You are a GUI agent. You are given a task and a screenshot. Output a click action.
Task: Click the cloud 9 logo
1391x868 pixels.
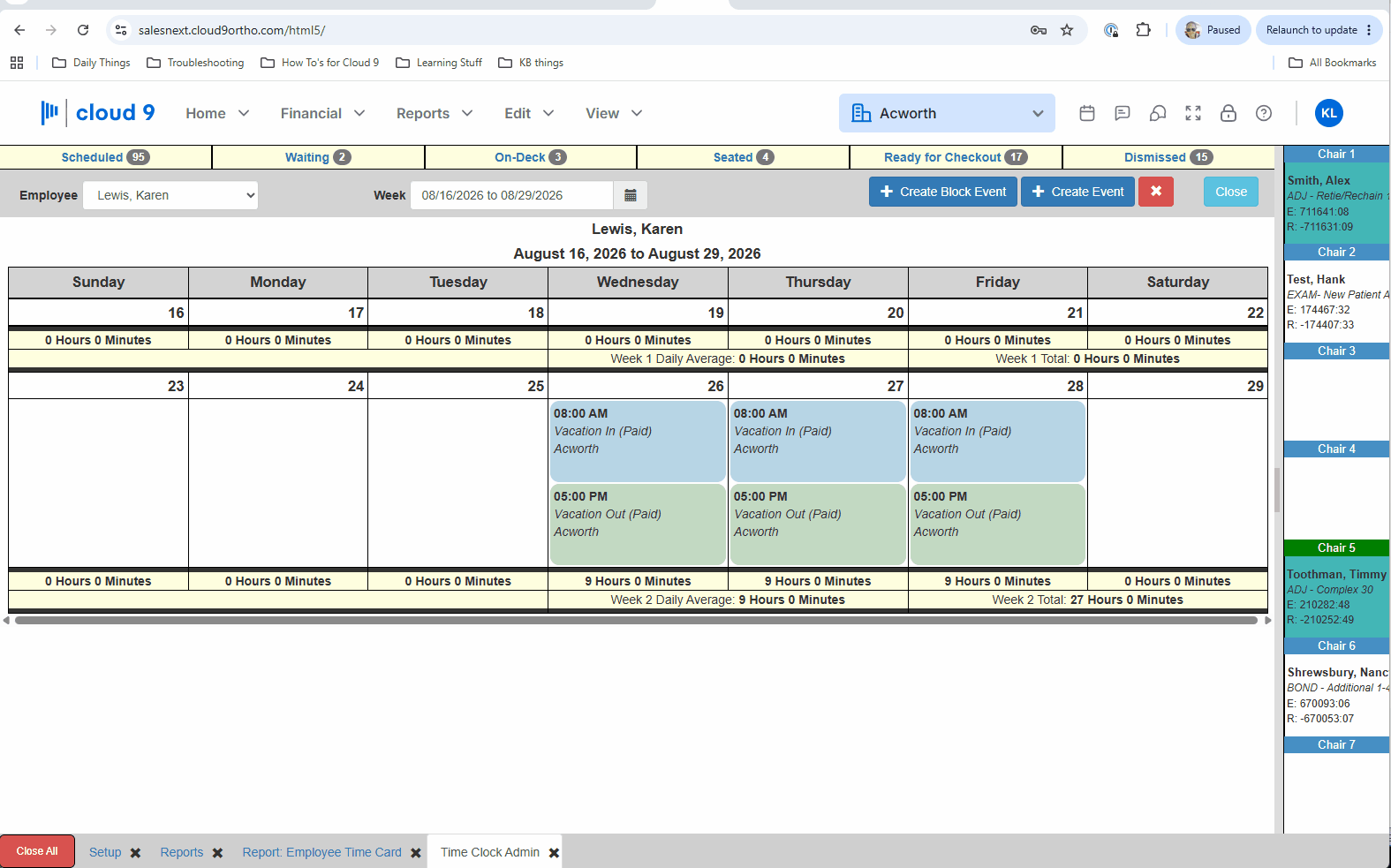[98, 113]
